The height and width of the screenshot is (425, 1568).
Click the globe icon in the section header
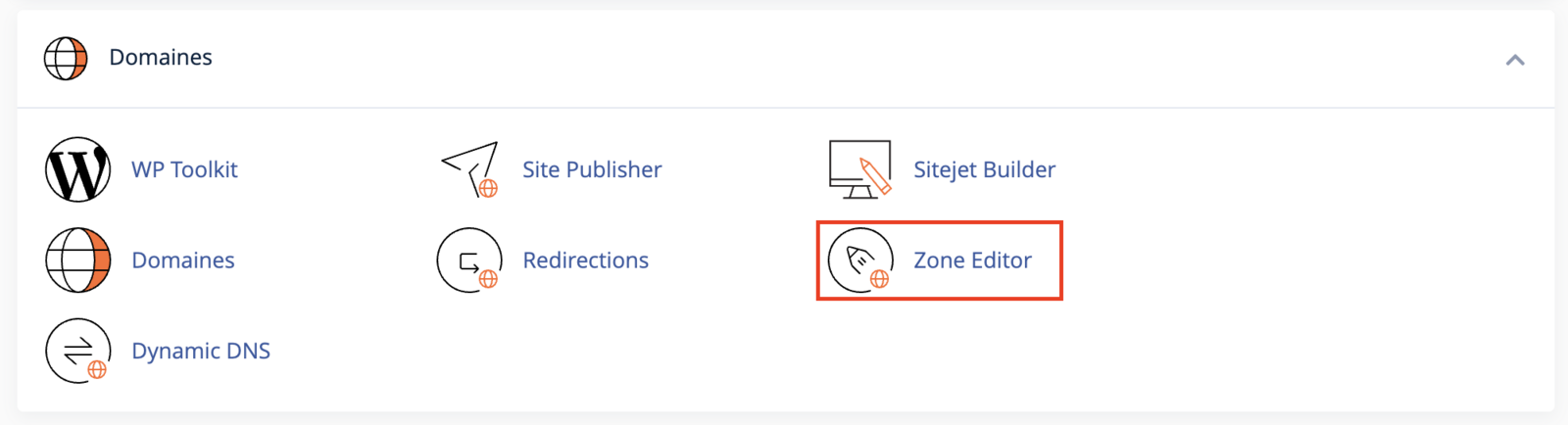click(x=66, y=58)
